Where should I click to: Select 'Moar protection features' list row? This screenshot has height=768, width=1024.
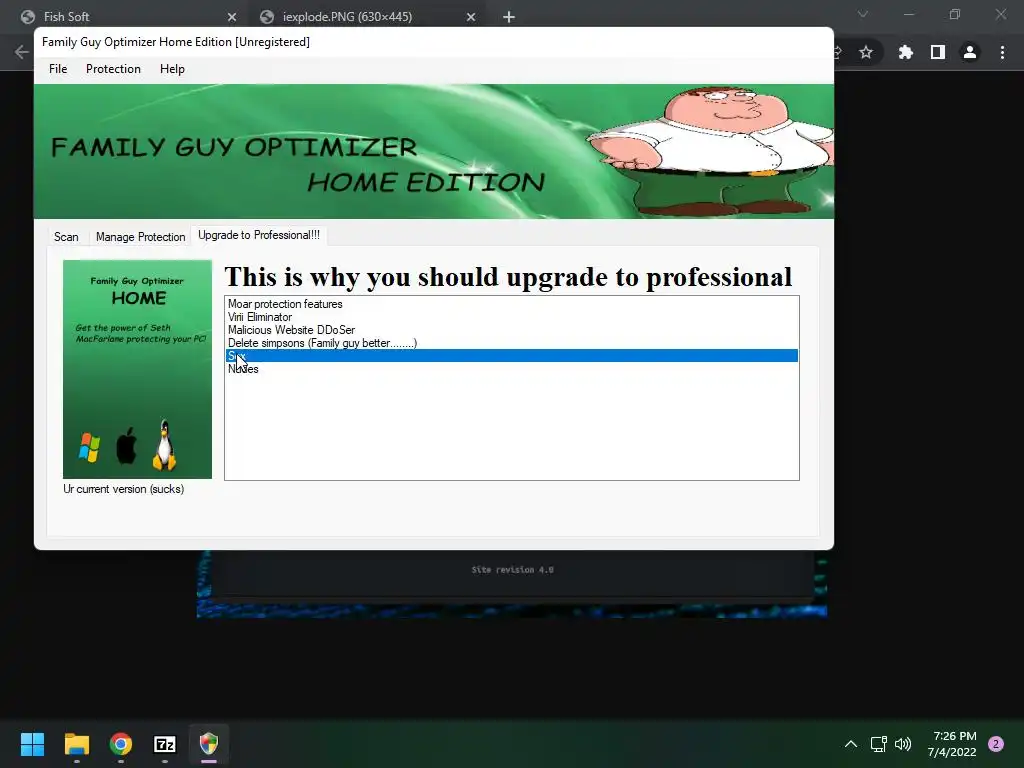click(x=511, y=304)
